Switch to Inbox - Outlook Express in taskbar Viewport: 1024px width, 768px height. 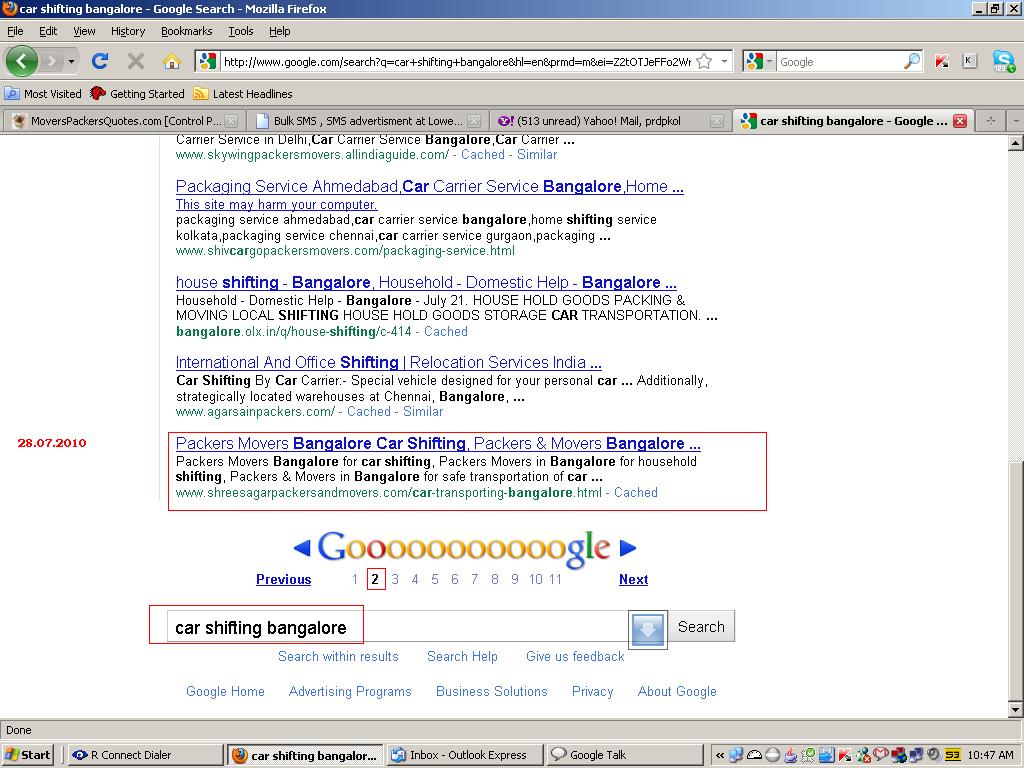466,755
